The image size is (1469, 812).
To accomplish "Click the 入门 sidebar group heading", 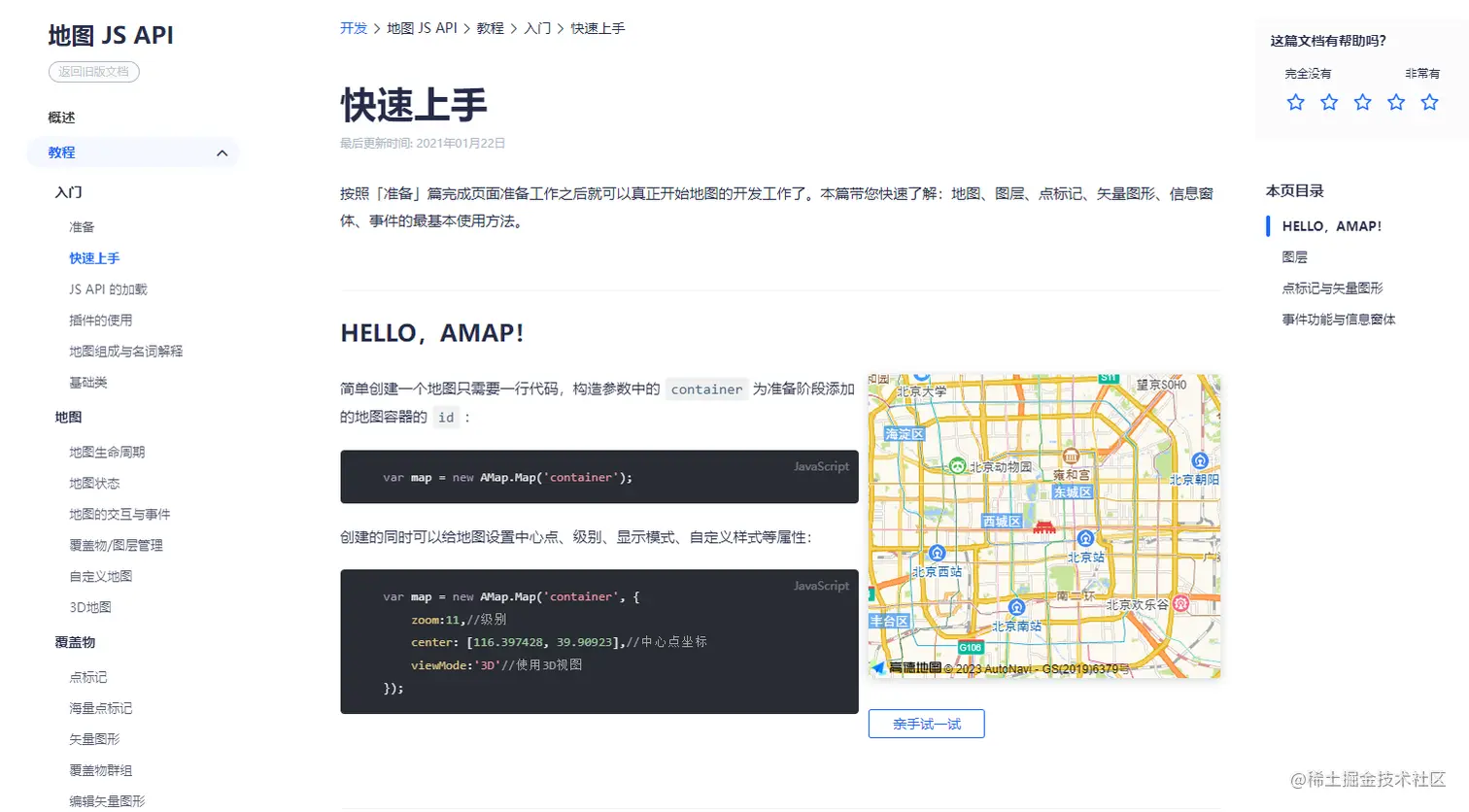I will click(68, 192).
